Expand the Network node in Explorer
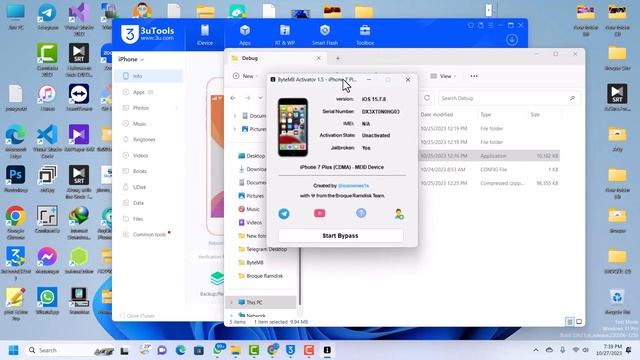The width and height of the screenshot is (640, 360). click(x=231, y=316)
